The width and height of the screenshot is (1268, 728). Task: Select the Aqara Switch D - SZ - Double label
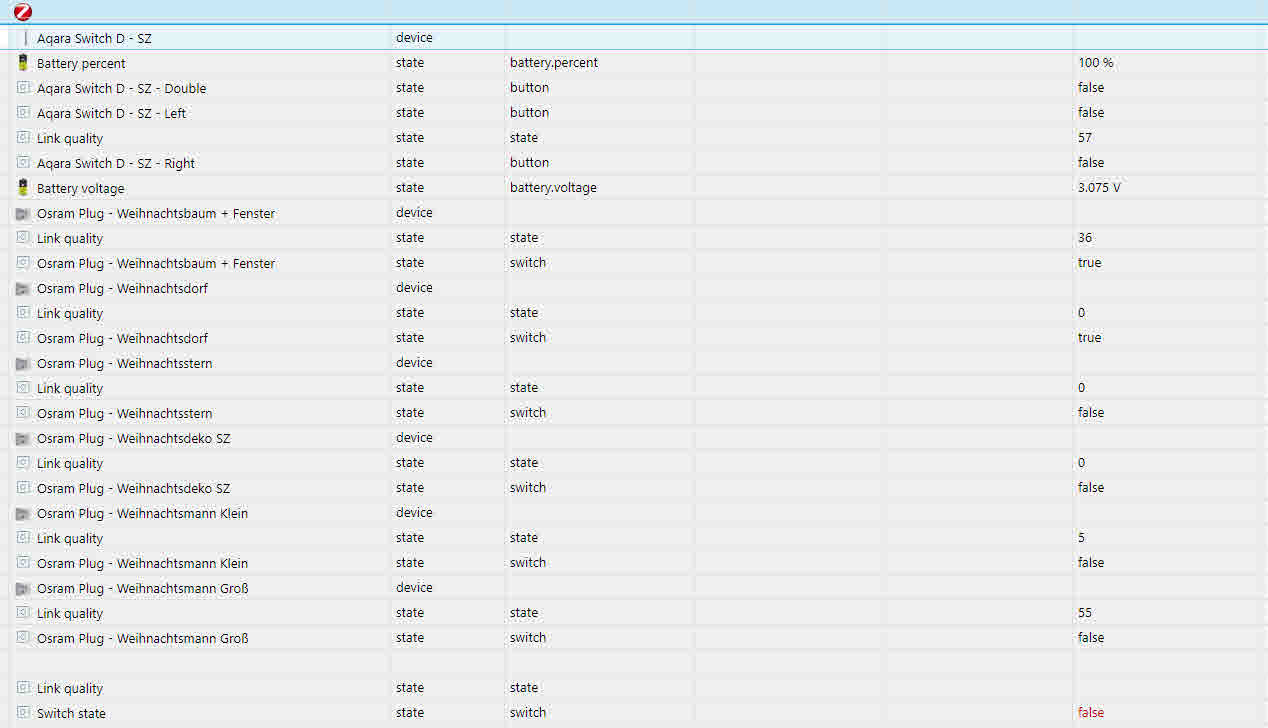[x=121, y=88]
